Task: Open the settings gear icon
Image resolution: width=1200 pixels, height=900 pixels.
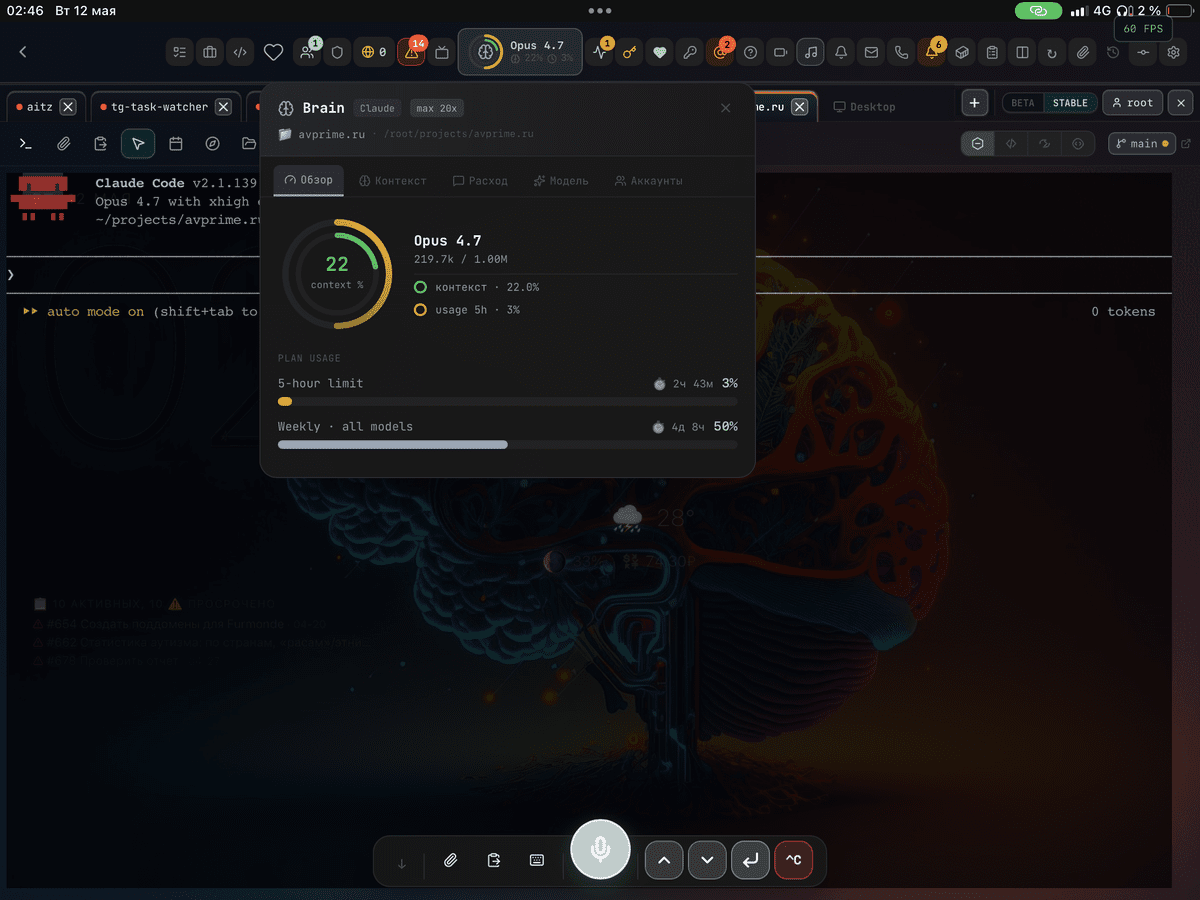Action: 1174,52
